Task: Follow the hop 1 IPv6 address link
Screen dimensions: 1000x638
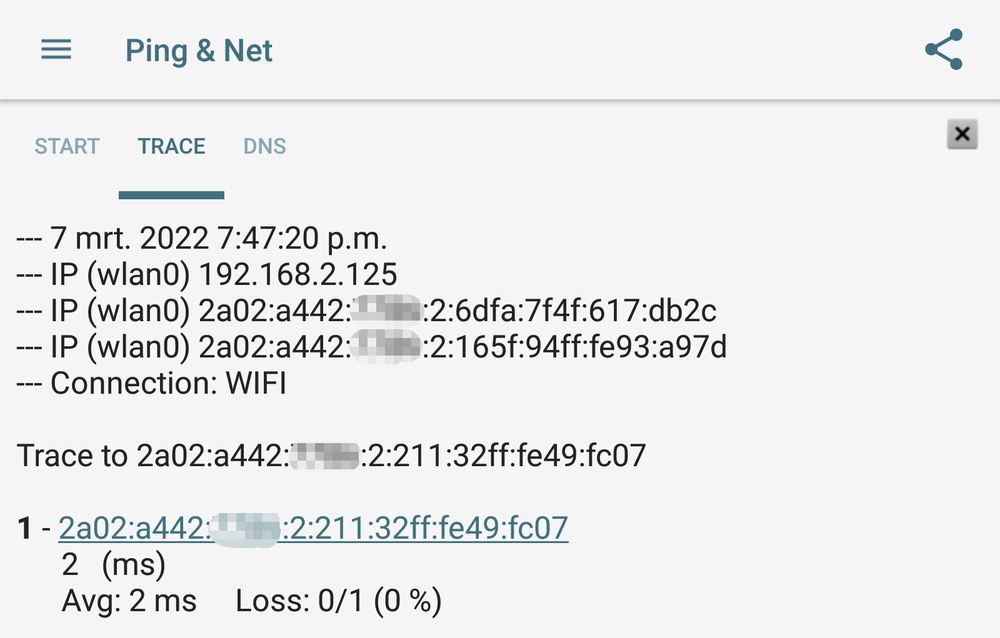Action: coord(313,528)
